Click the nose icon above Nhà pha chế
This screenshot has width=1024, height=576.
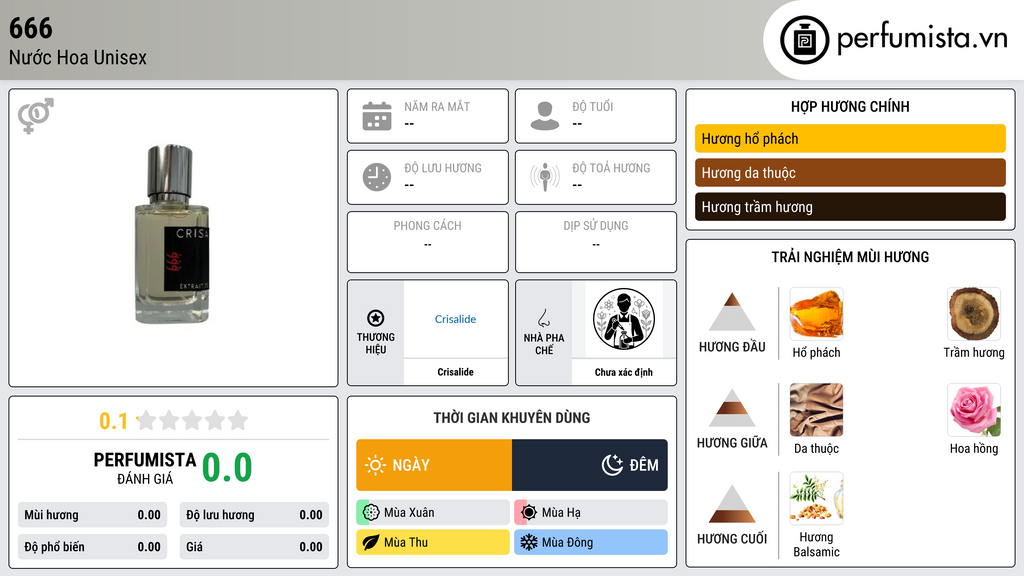tap(543, 318)
